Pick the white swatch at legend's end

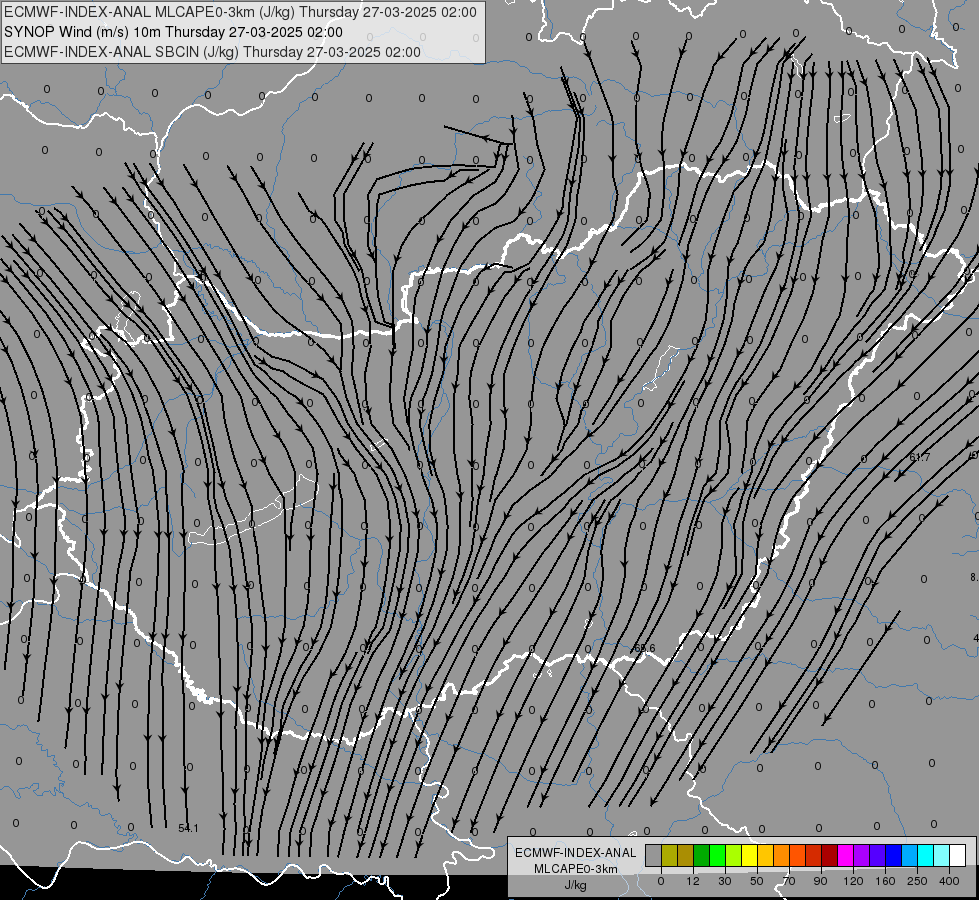click(958, 855)
